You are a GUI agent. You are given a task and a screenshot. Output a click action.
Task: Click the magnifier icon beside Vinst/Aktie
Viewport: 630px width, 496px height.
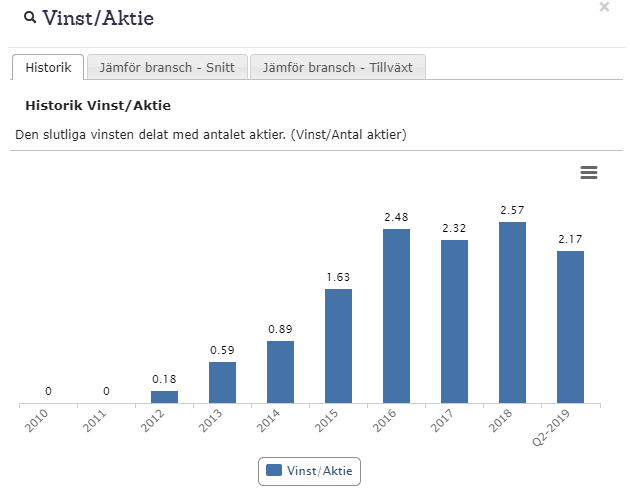[x=30, y=17]
